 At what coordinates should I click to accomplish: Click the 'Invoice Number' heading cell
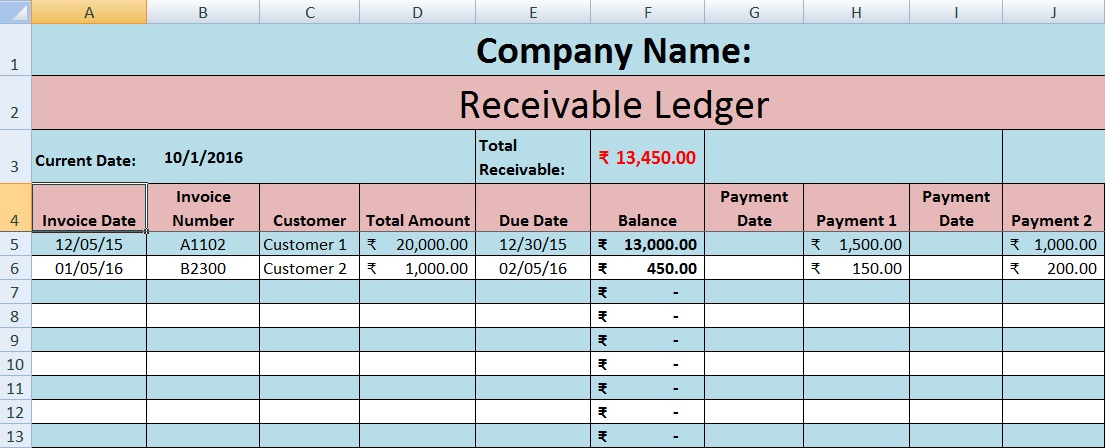pos(203,208)
